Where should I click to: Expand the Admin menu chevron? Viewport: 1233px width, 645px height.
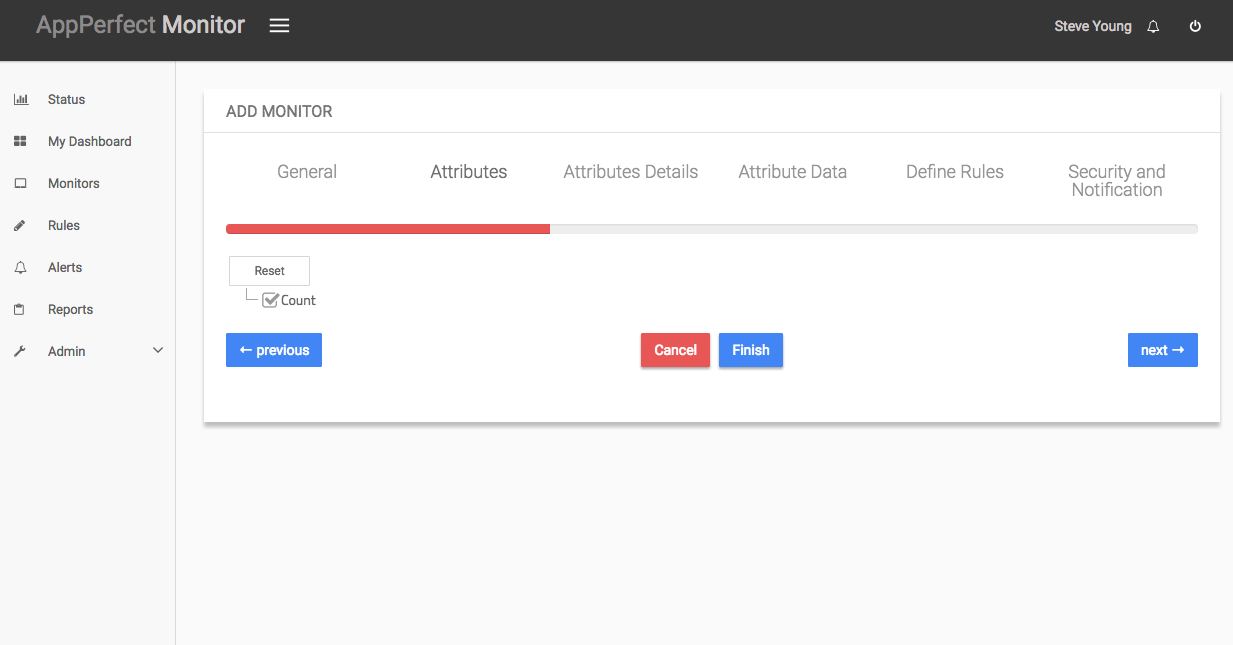[x=158, y=351]
